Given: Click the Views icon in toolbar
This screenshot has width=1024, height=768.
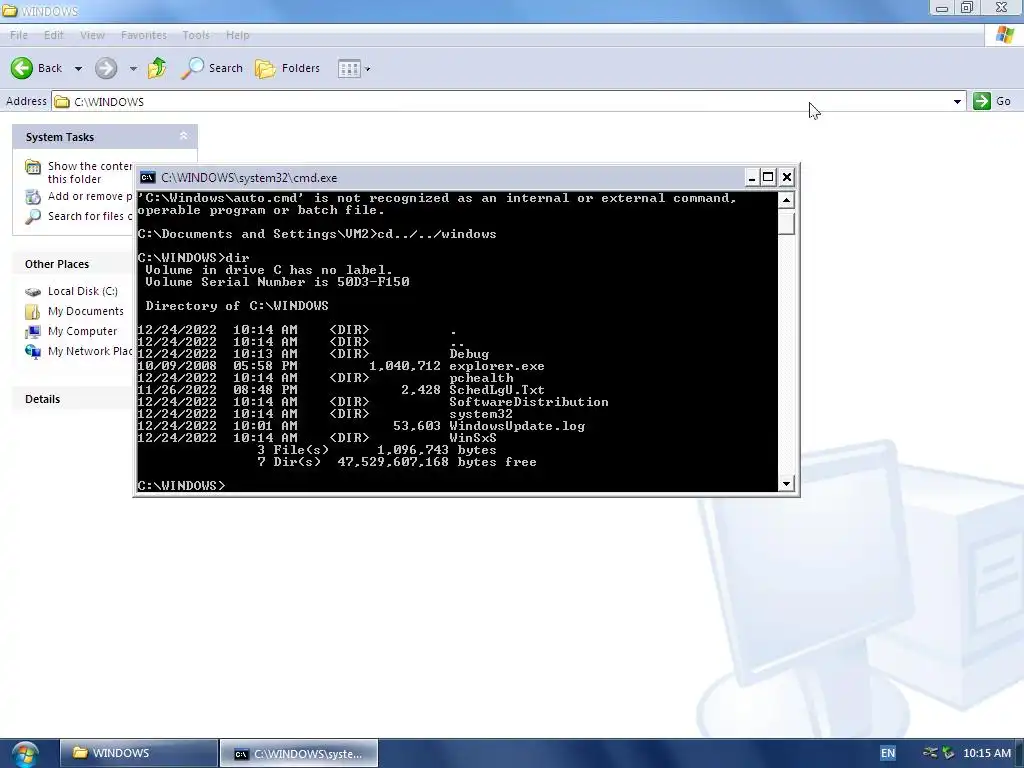Looking at the screenshot, I should click(x=349, y=69).
